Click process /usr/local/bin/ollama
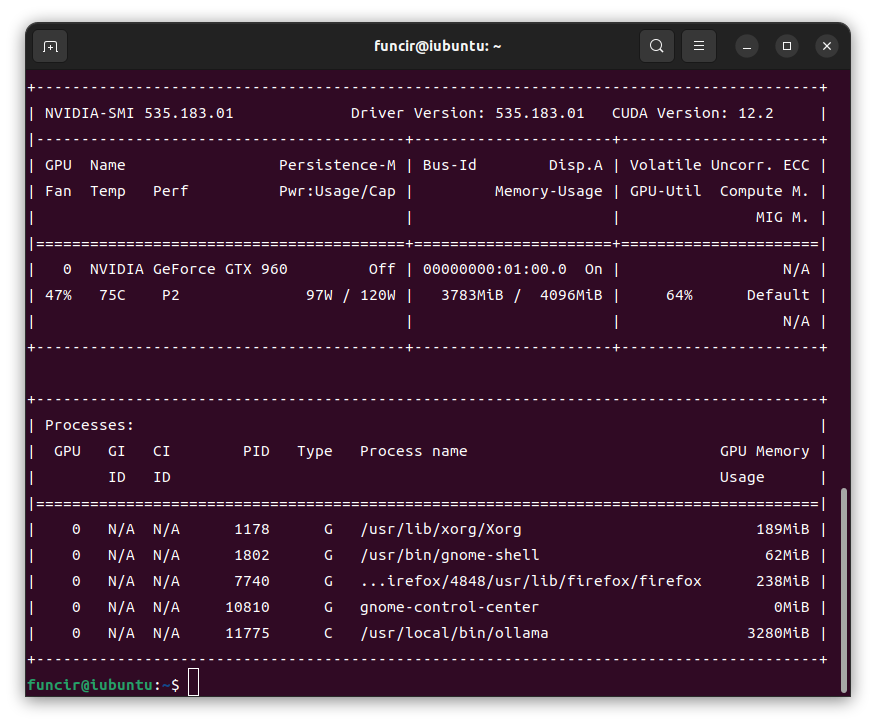876x725 pixels. (454, 633)
